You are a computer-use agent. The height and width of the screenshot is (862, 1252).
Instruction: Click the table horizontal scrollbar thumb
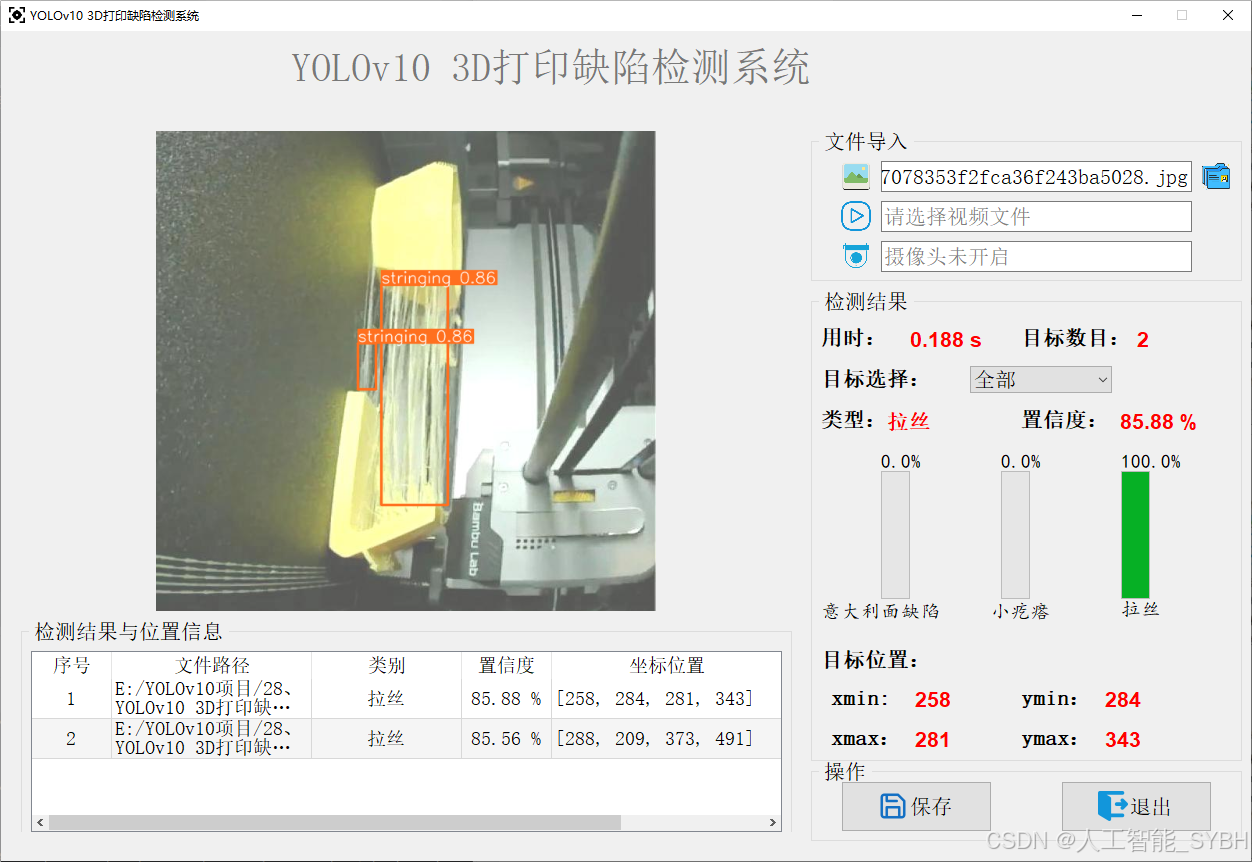(x=334, y=822)
